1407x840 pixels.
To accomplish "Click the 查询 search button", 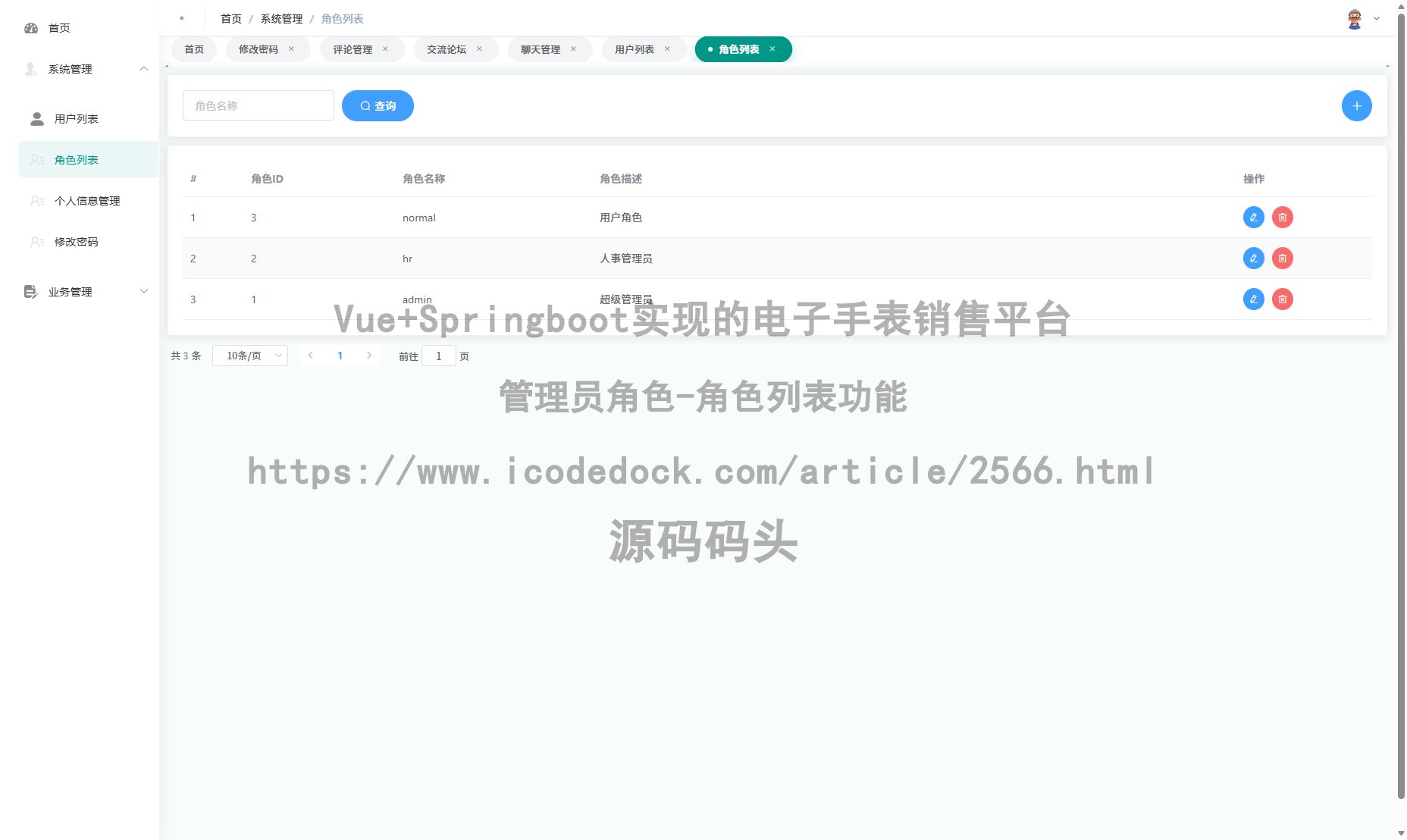I will click(378, 105).
